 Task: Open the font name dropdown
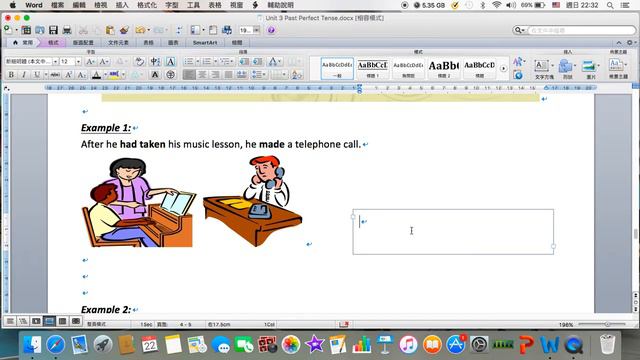coord(55,62)
